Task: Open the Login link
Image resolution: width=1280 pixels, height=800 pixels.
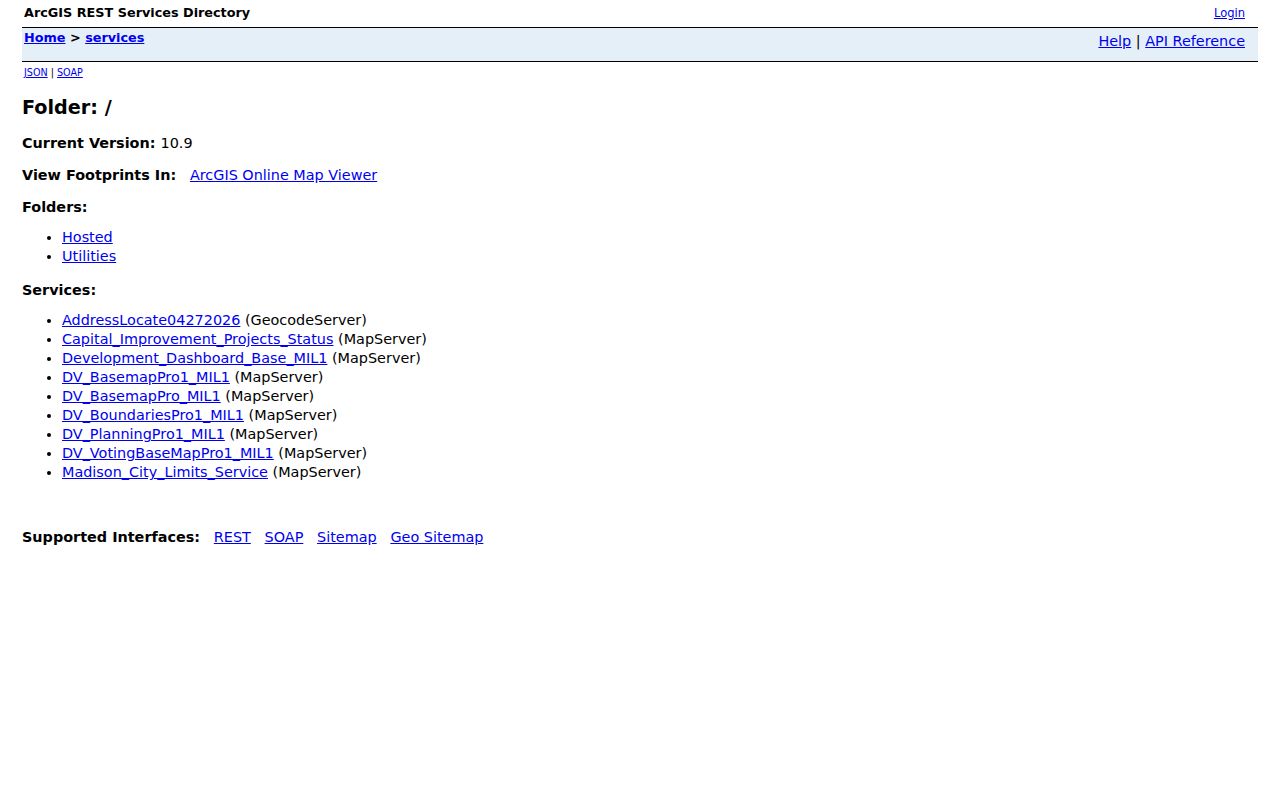Action: pos(1229,13)
